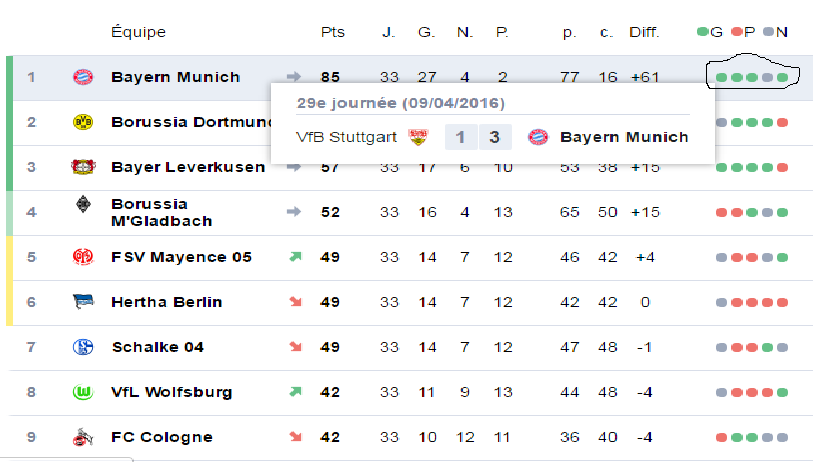
Task: Sort table by Diff. column header
Action: (644, 32)
